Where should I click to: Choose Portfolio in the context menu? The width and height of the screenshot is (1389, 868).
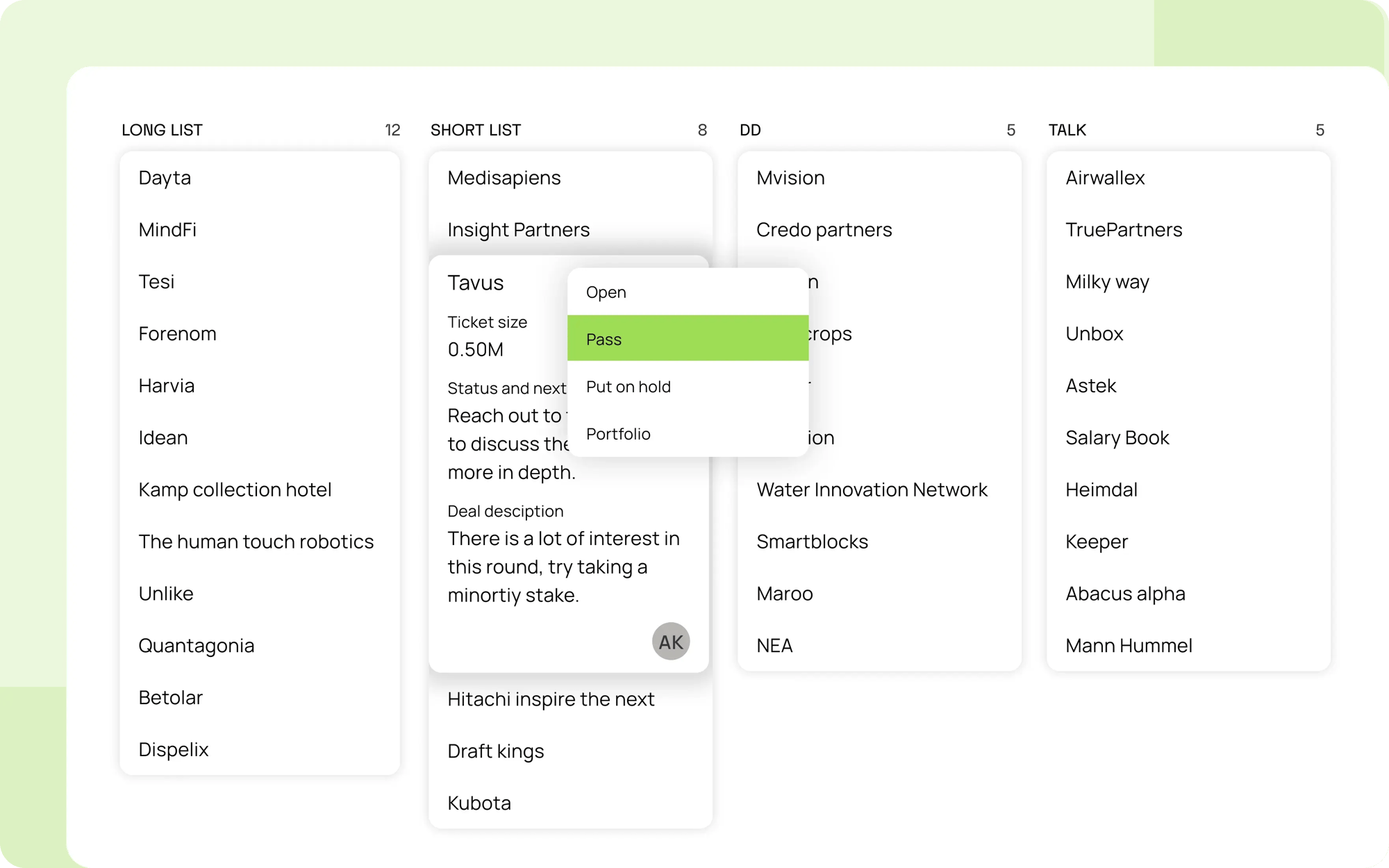click(688, 433)
